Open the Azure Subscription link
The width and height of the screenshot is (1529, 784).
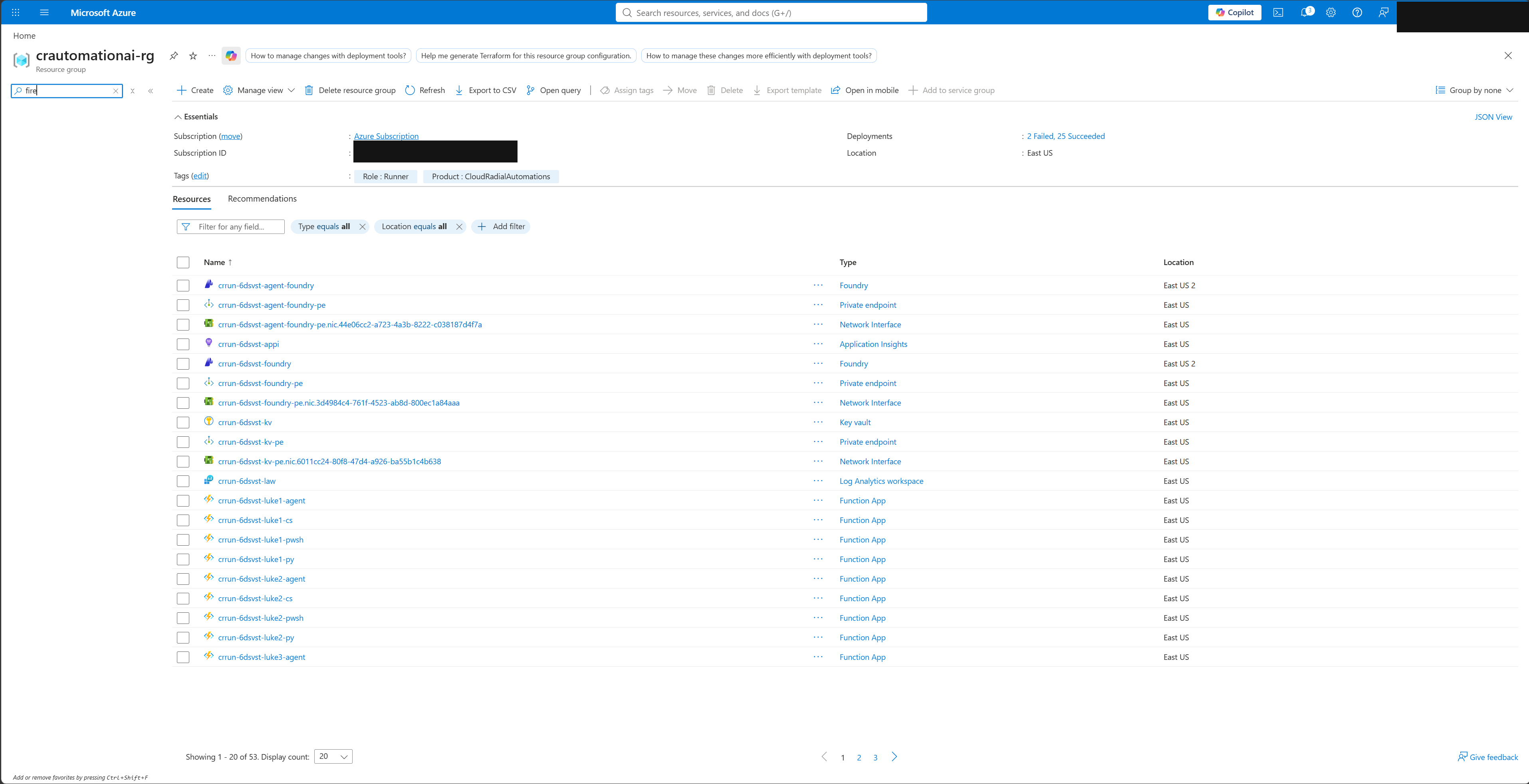tap(387, 136)
